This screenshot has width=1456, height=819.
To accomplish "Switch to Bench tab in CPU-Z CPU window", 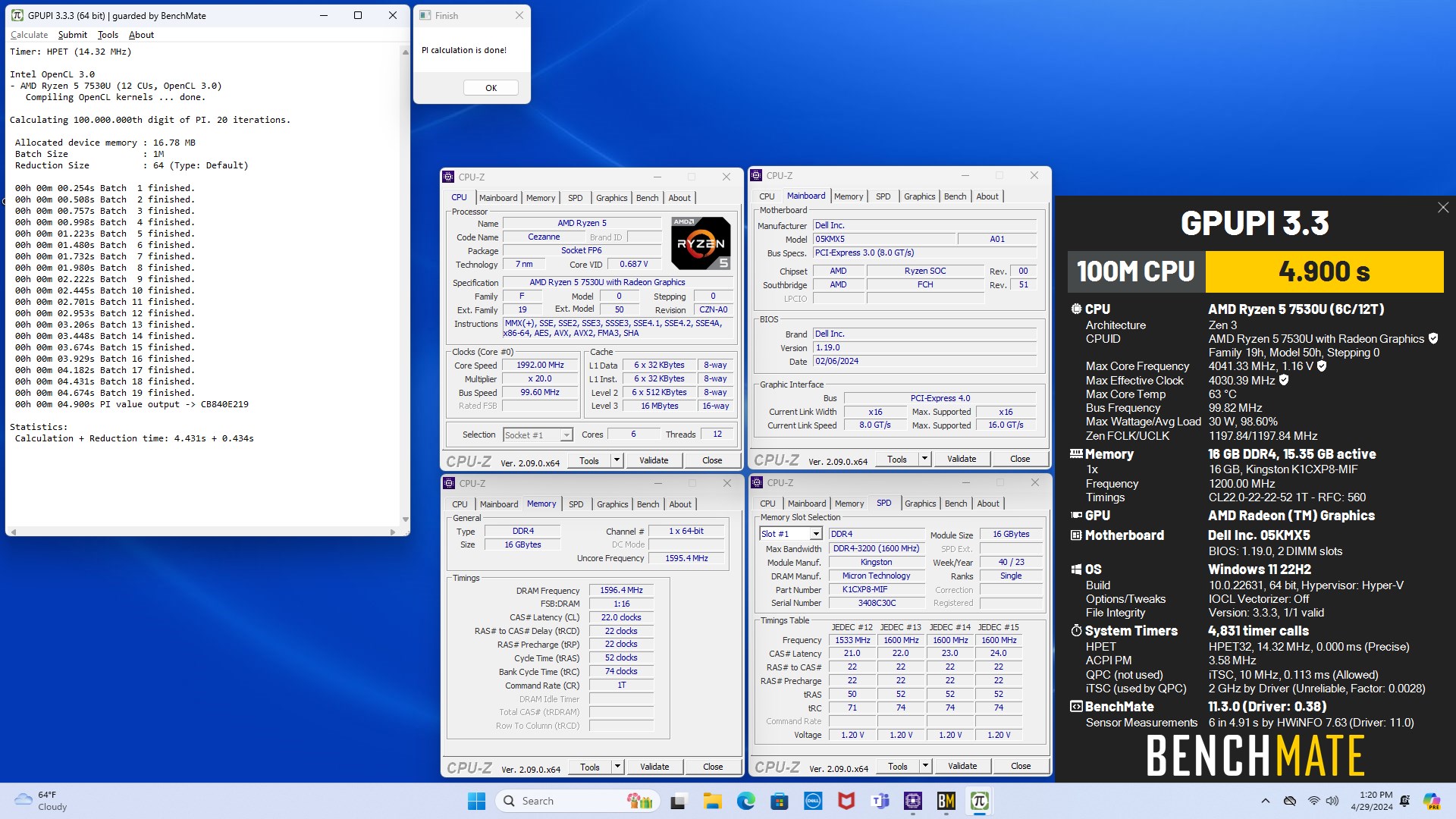I will pos(647,198).
